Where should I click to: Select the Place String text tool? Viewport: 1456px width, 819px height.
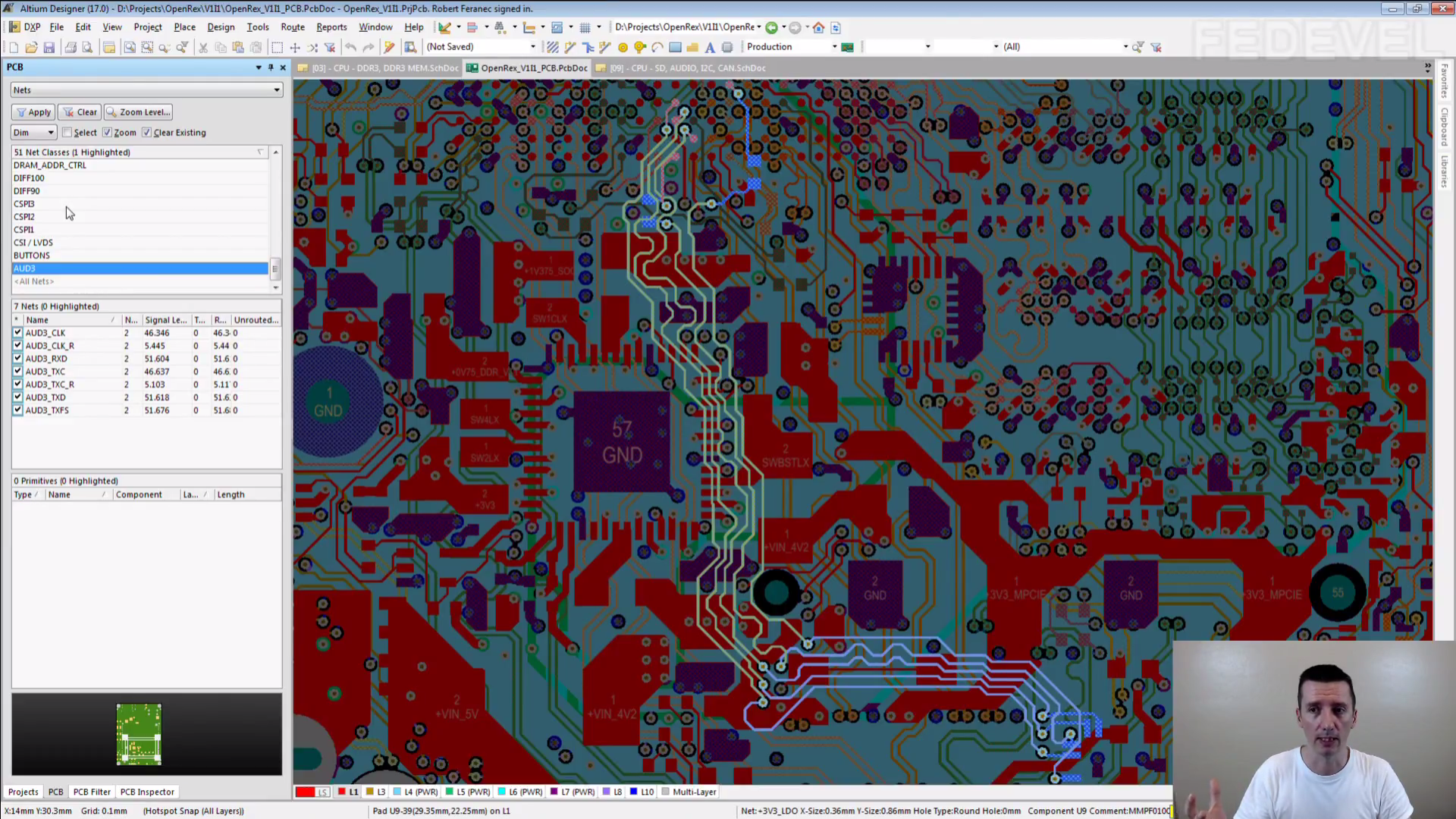(710, 48)
